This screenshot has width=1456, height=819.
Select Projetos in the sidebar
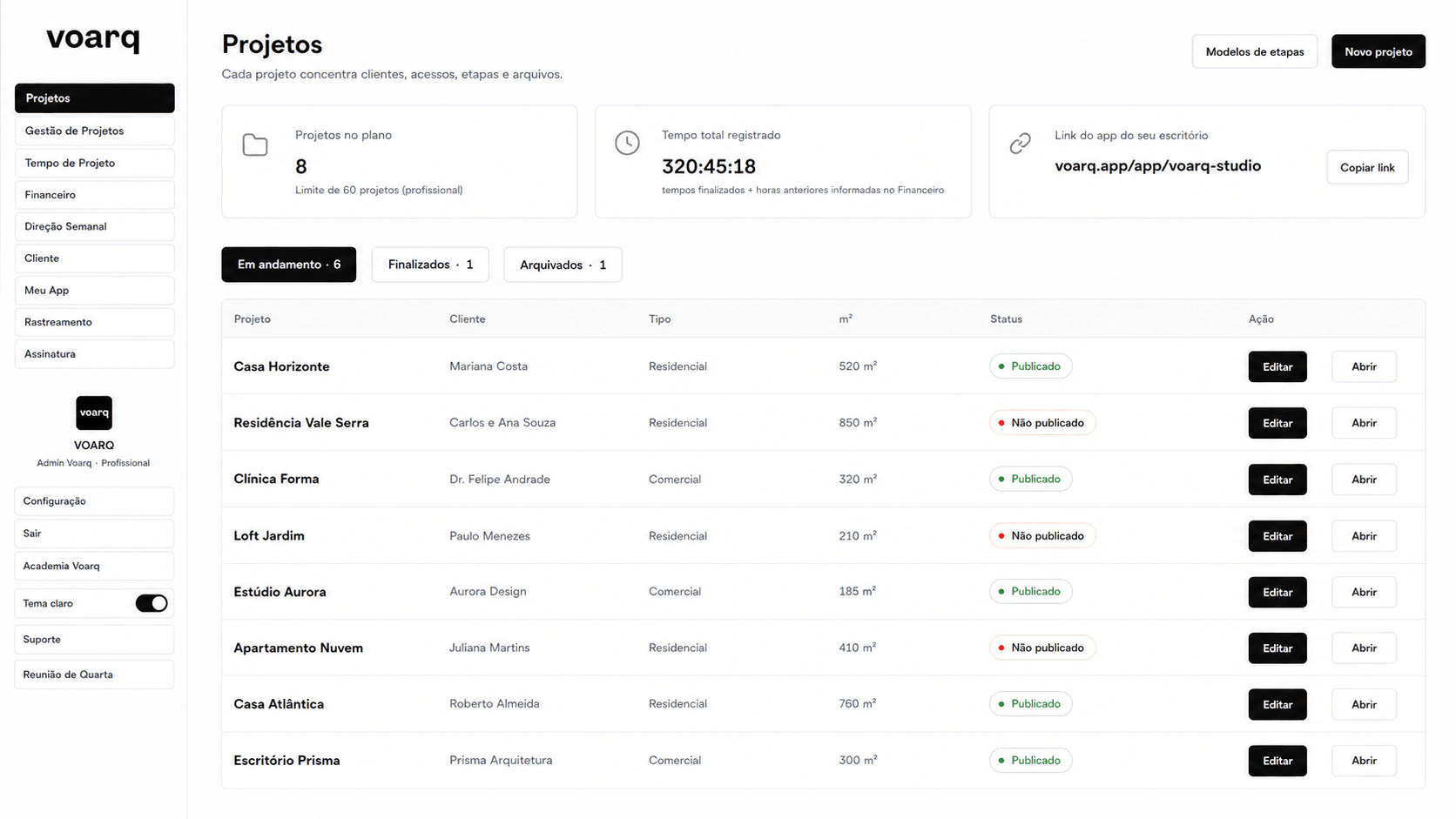click(94, 98)
